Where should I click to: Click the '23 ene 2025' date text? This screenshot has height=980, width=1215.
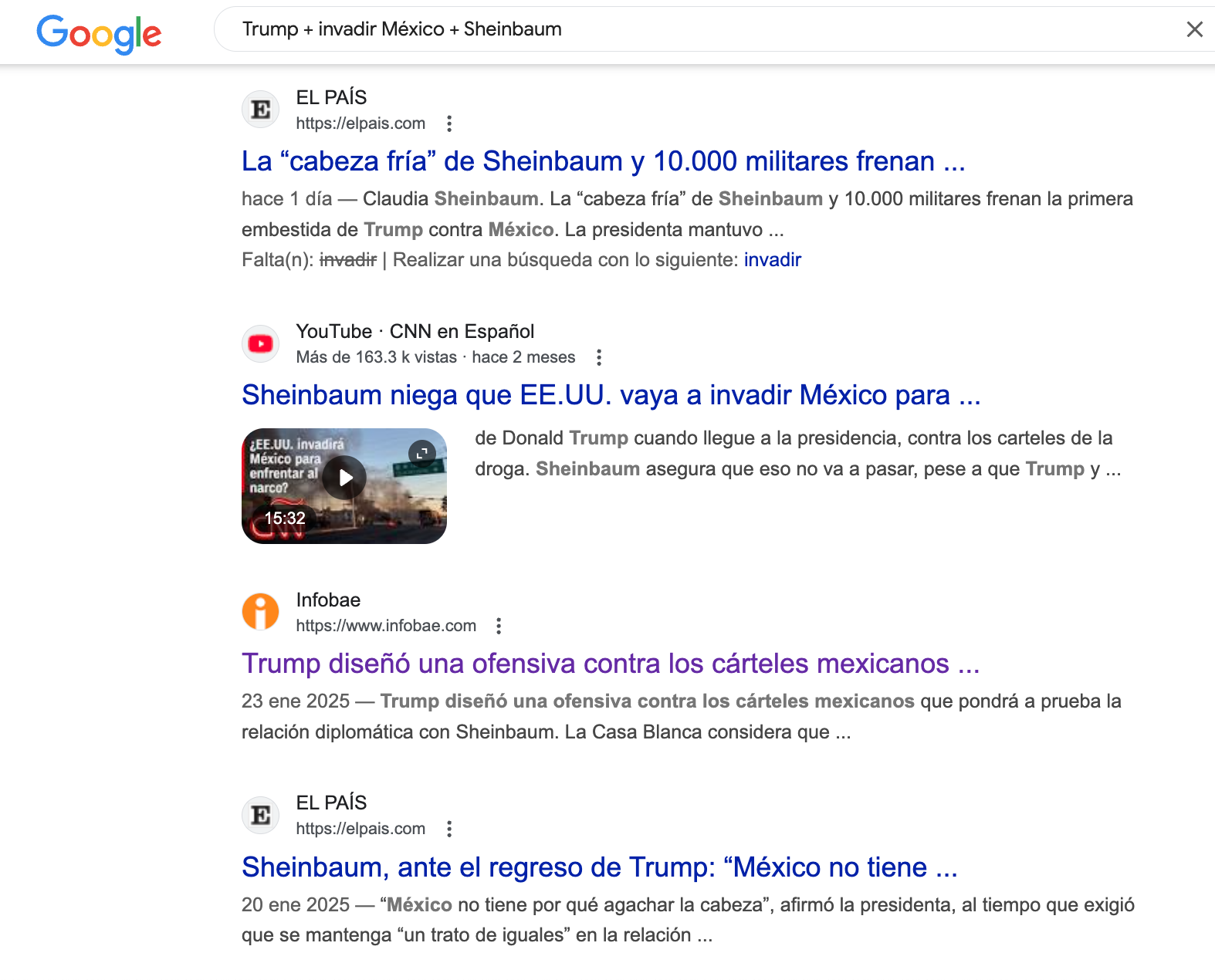click(x=296, y=701)
